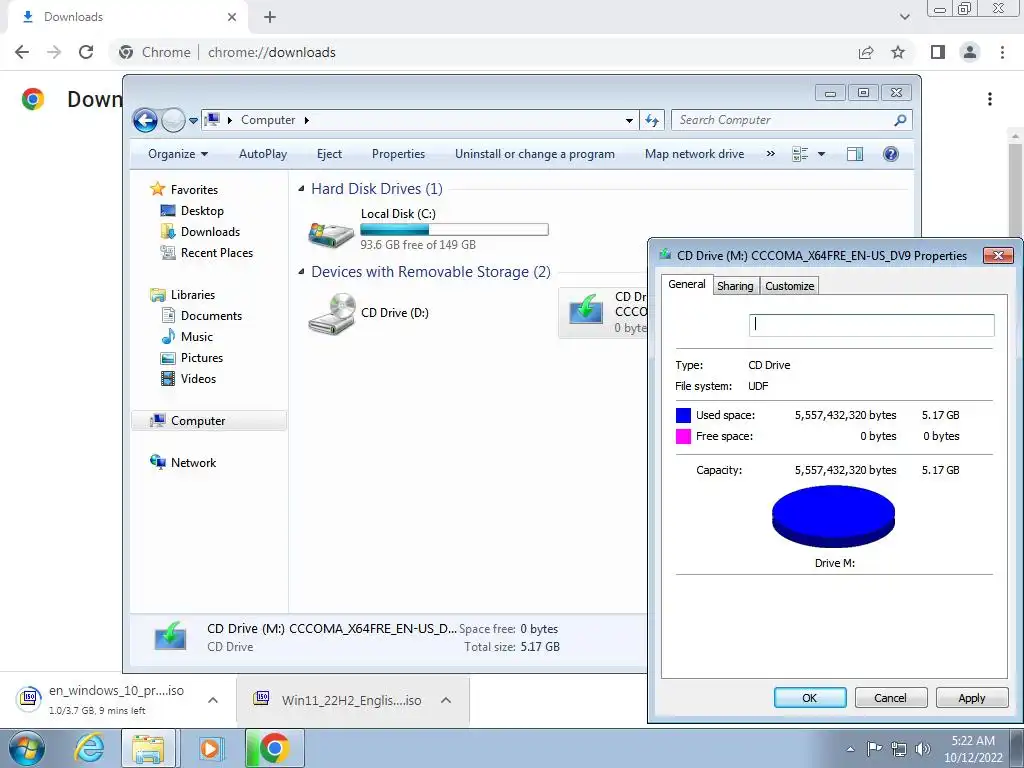Open Chrome three-dot menu
Image resolution: width=1024 pixels, height=768 pixels.
(x=1002, y=52)
